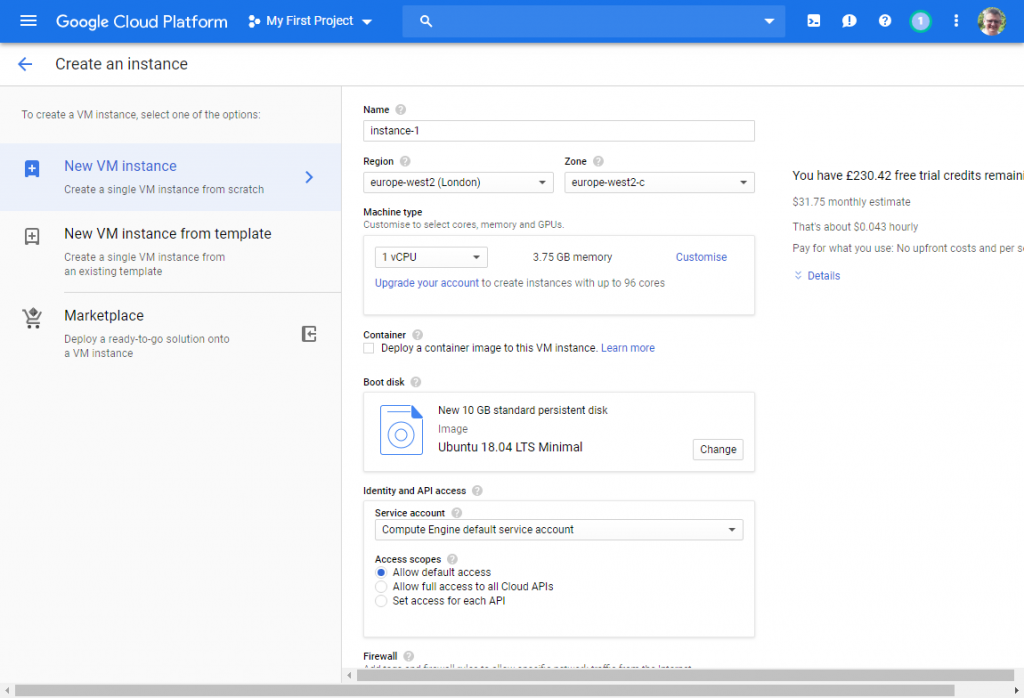Click the $31.75 monthly estimate text
Image resolution: width=1024 pixels, height=698 pixels.
pos(851,202)
